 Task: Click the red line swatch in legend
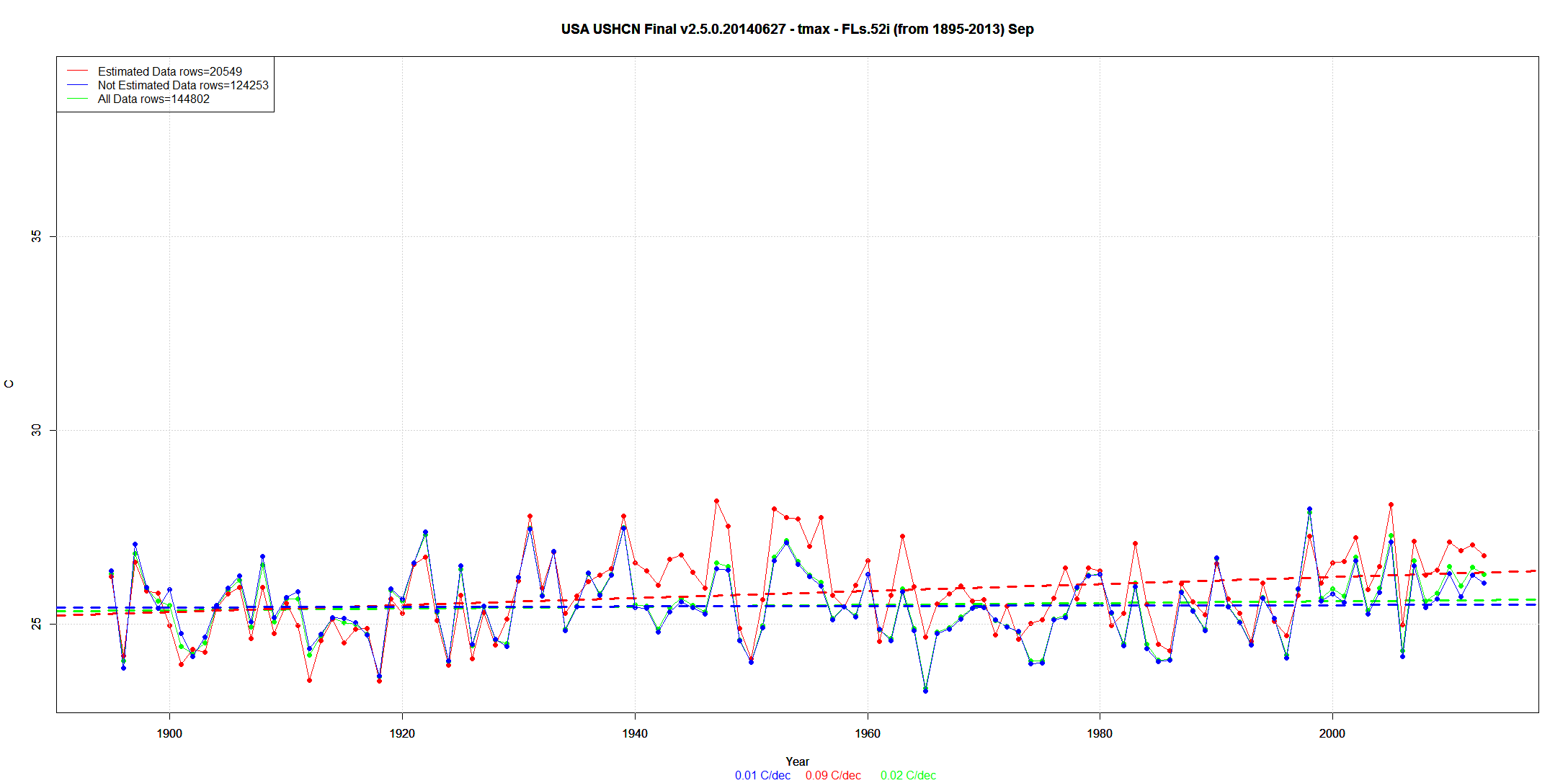point(77,71)
